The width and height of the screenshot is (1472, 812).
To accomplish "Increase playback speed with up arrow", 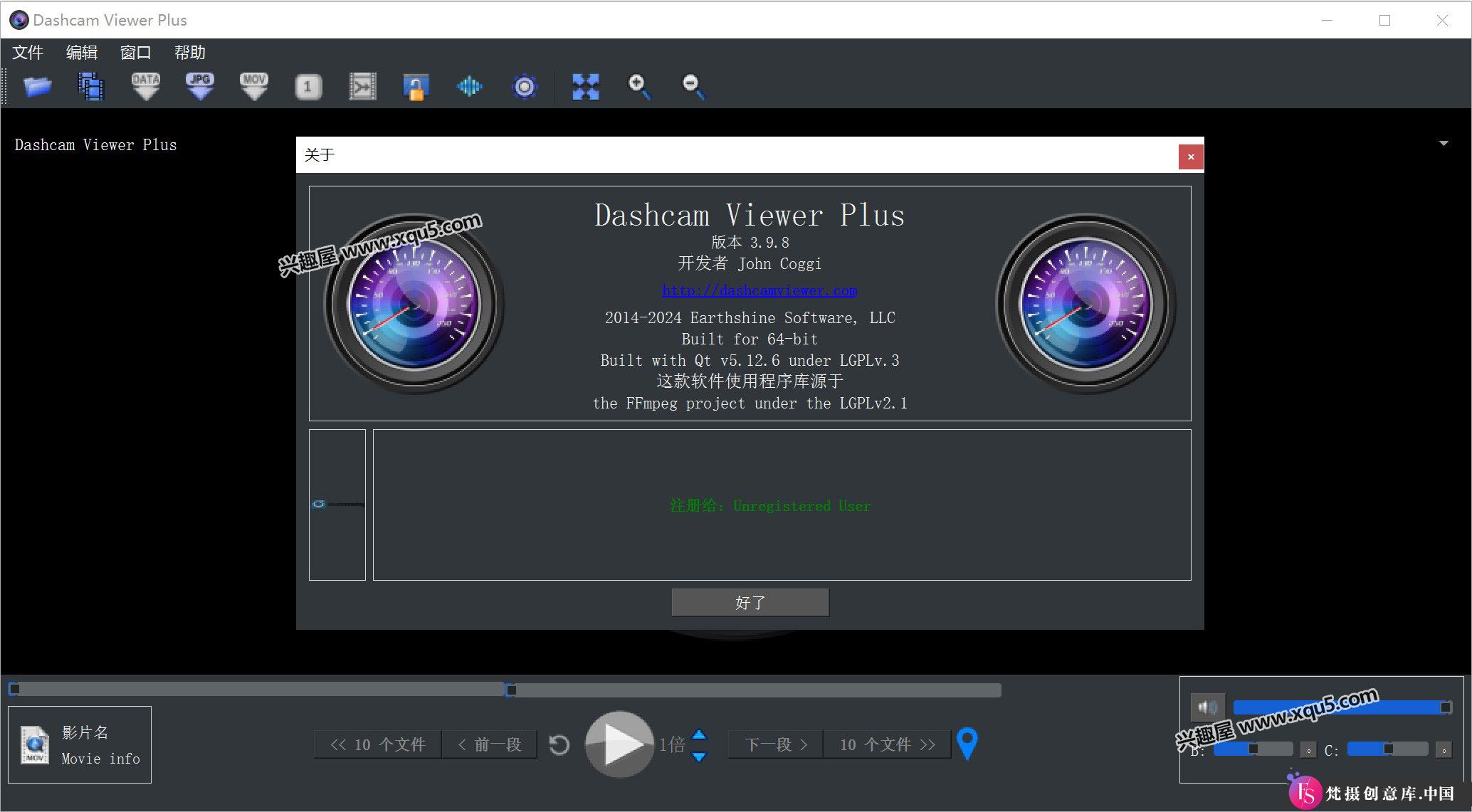I will [x=699, y=735].
